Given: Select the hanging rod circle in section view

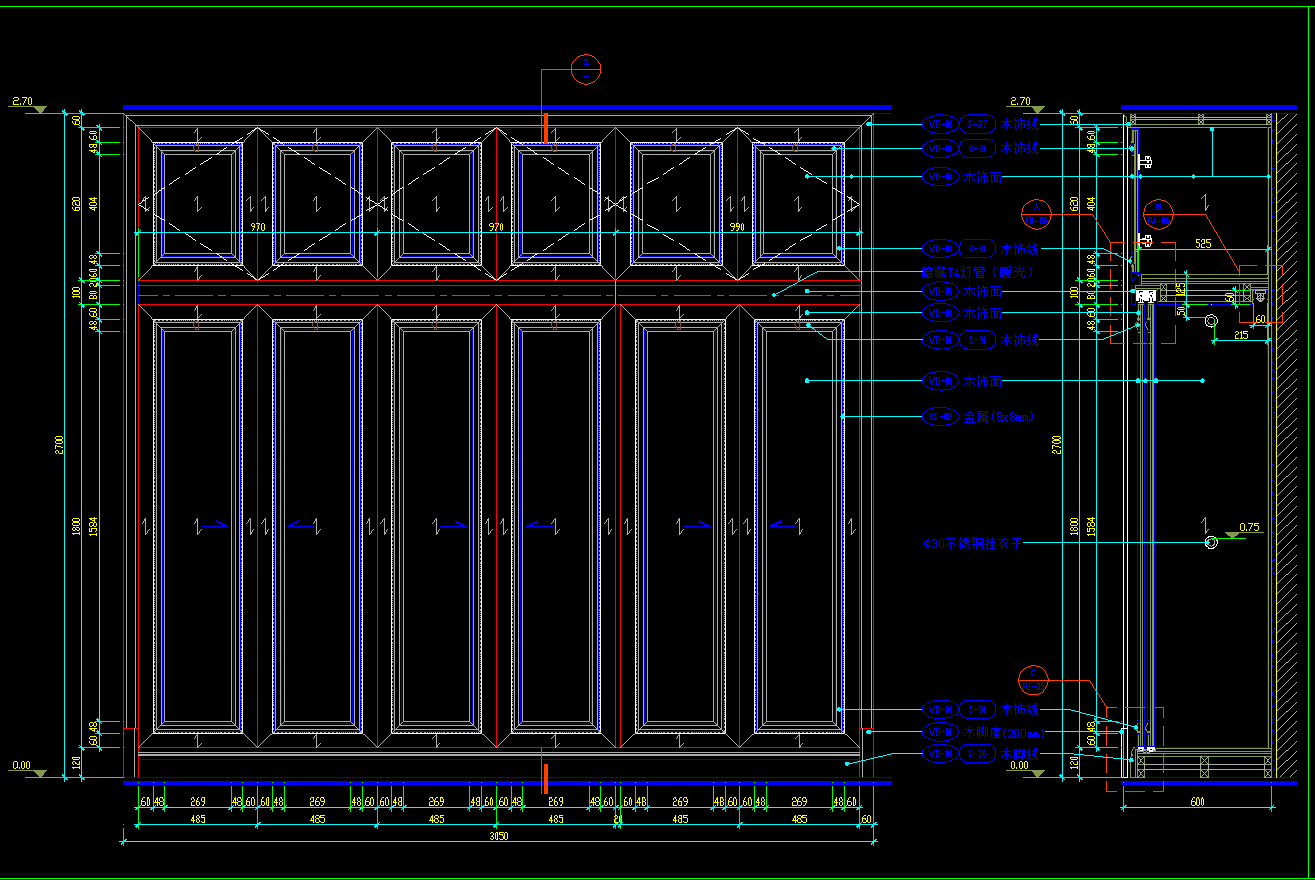Looking at the screenshot, I should click(1211, 543).
